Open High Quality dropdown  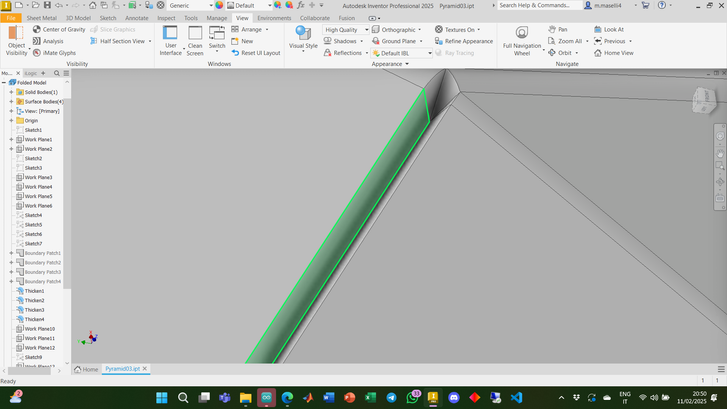(x=345, y=30)
